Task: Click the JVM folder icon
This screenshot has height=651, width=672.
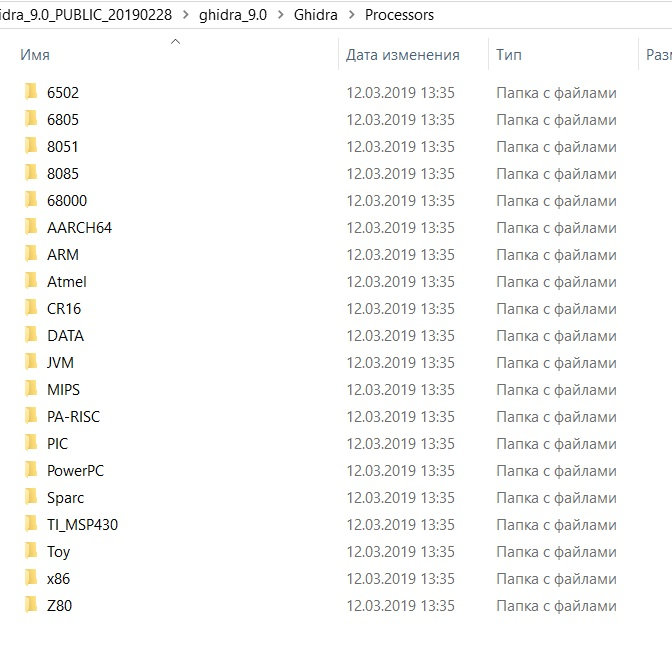Action: tap(31, 362)
